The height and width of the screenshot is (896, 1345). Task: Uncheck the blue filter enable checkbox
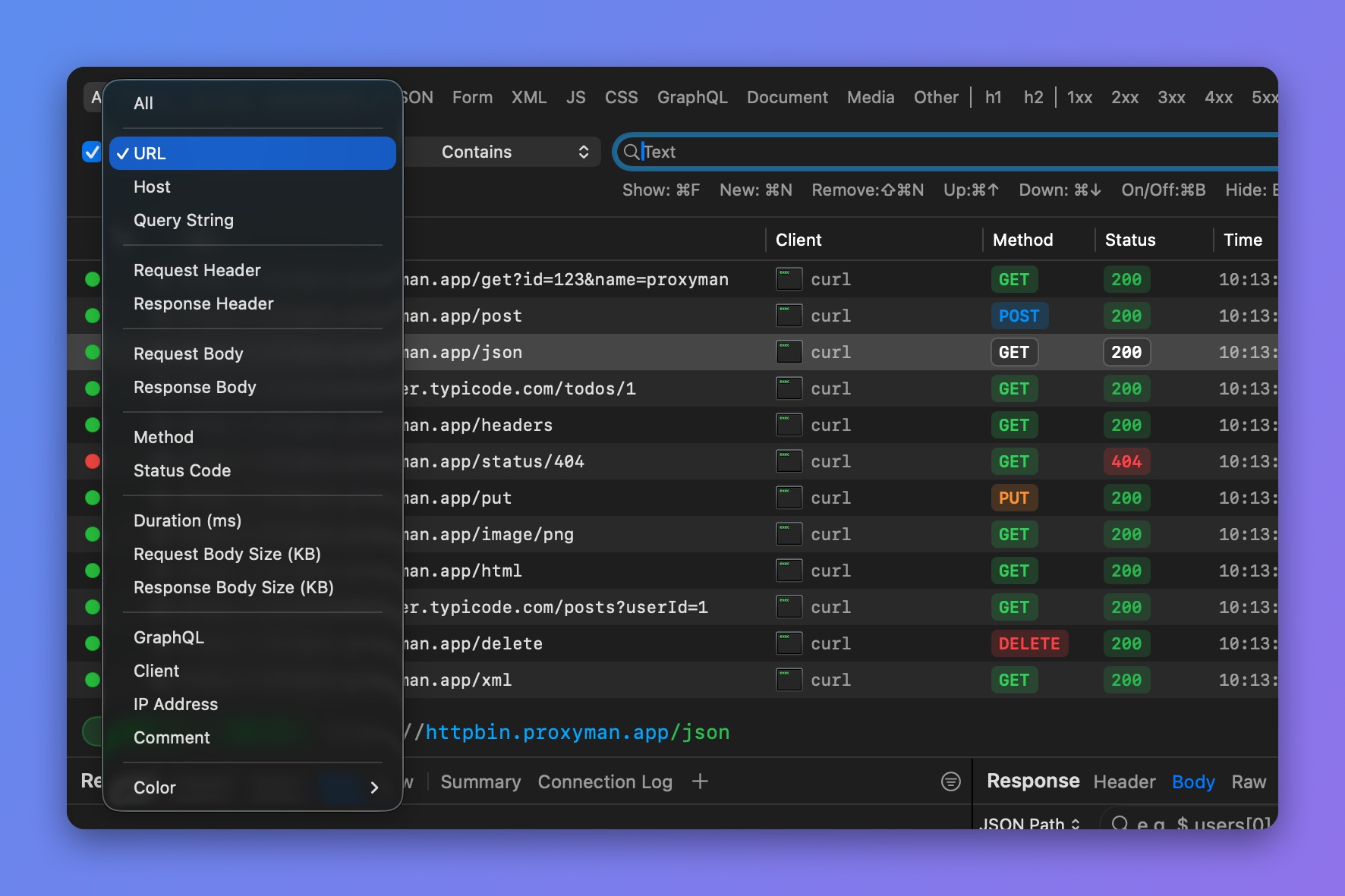[x=91, y=152]
